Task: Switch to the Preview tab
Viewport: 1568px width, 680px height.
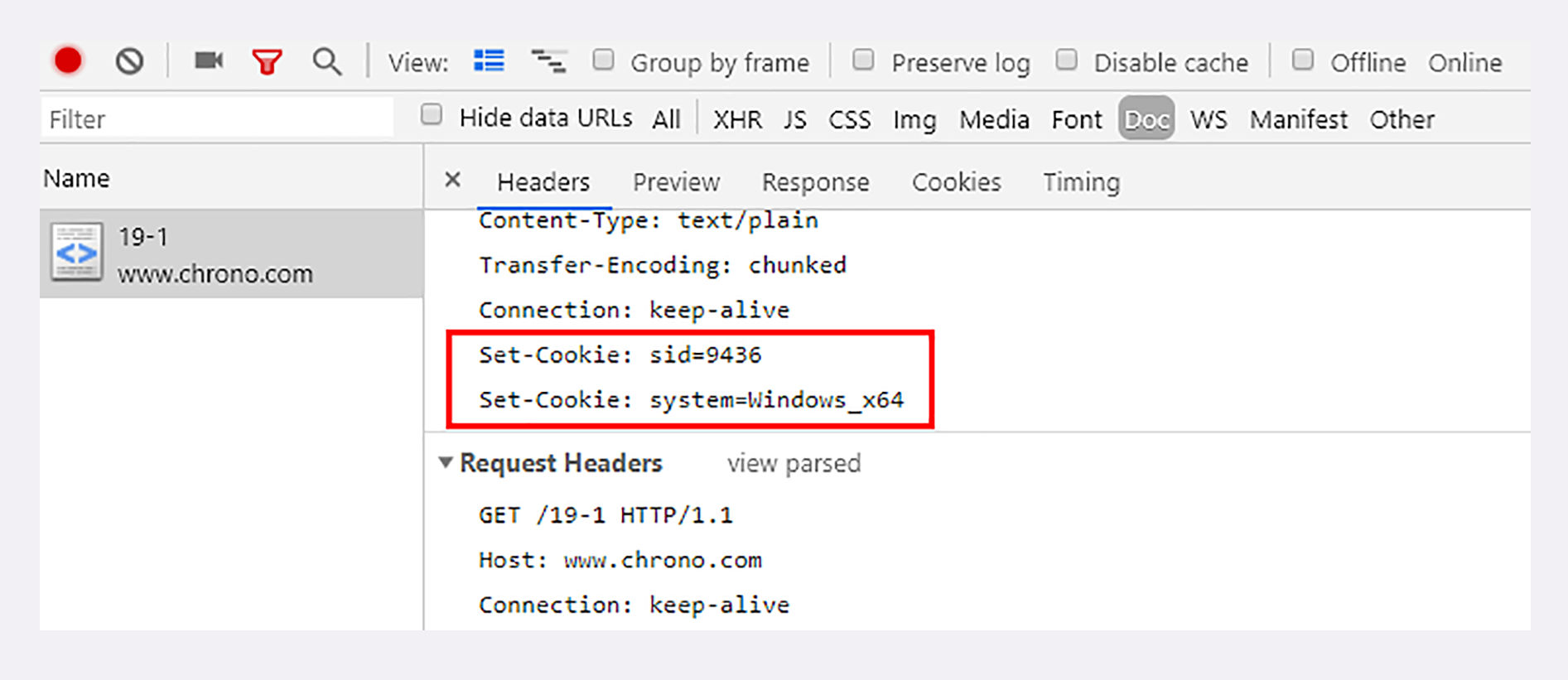Action: click(676, 182)
